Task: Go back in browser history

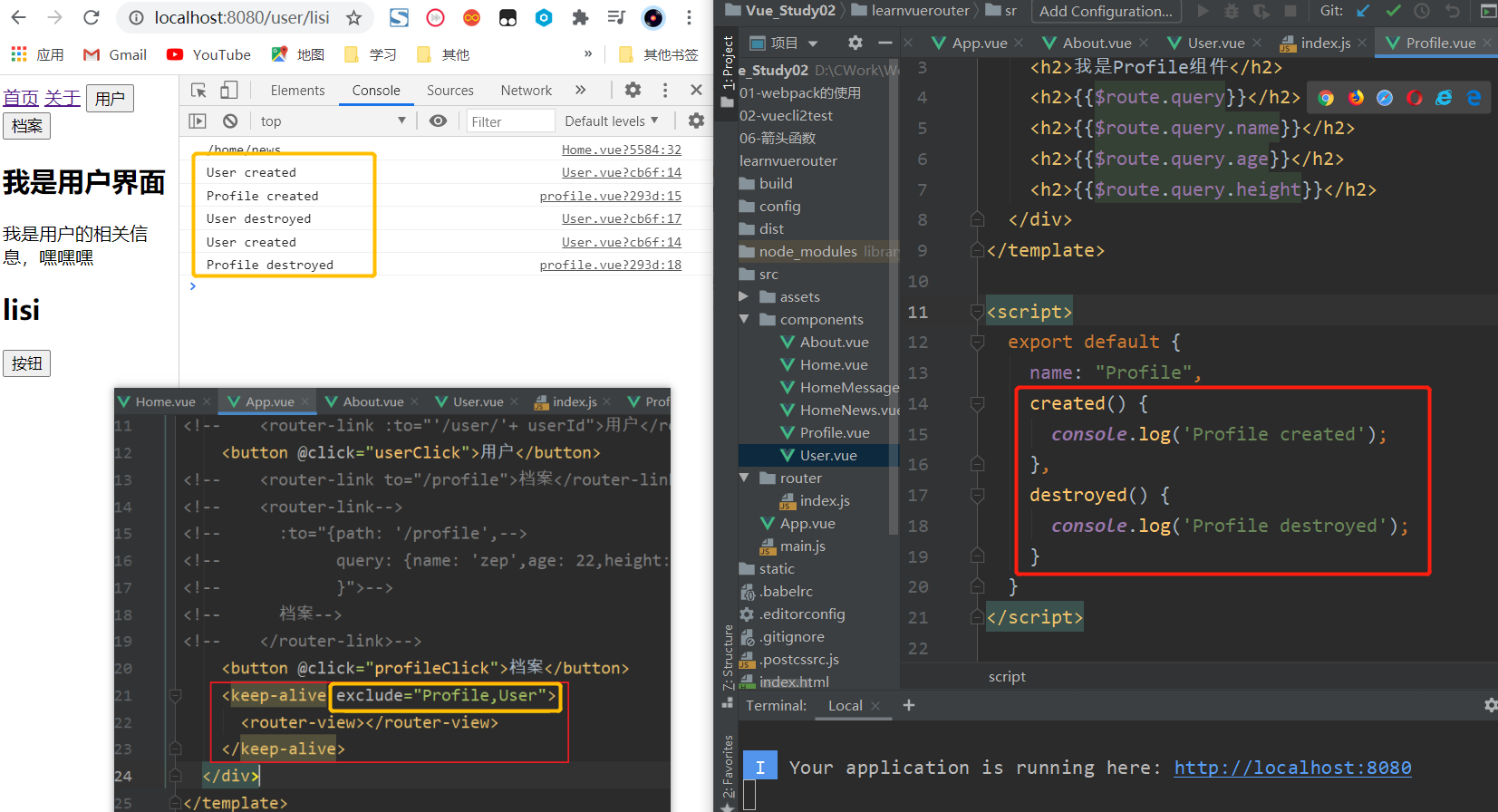Action: (x=18, y=17)
